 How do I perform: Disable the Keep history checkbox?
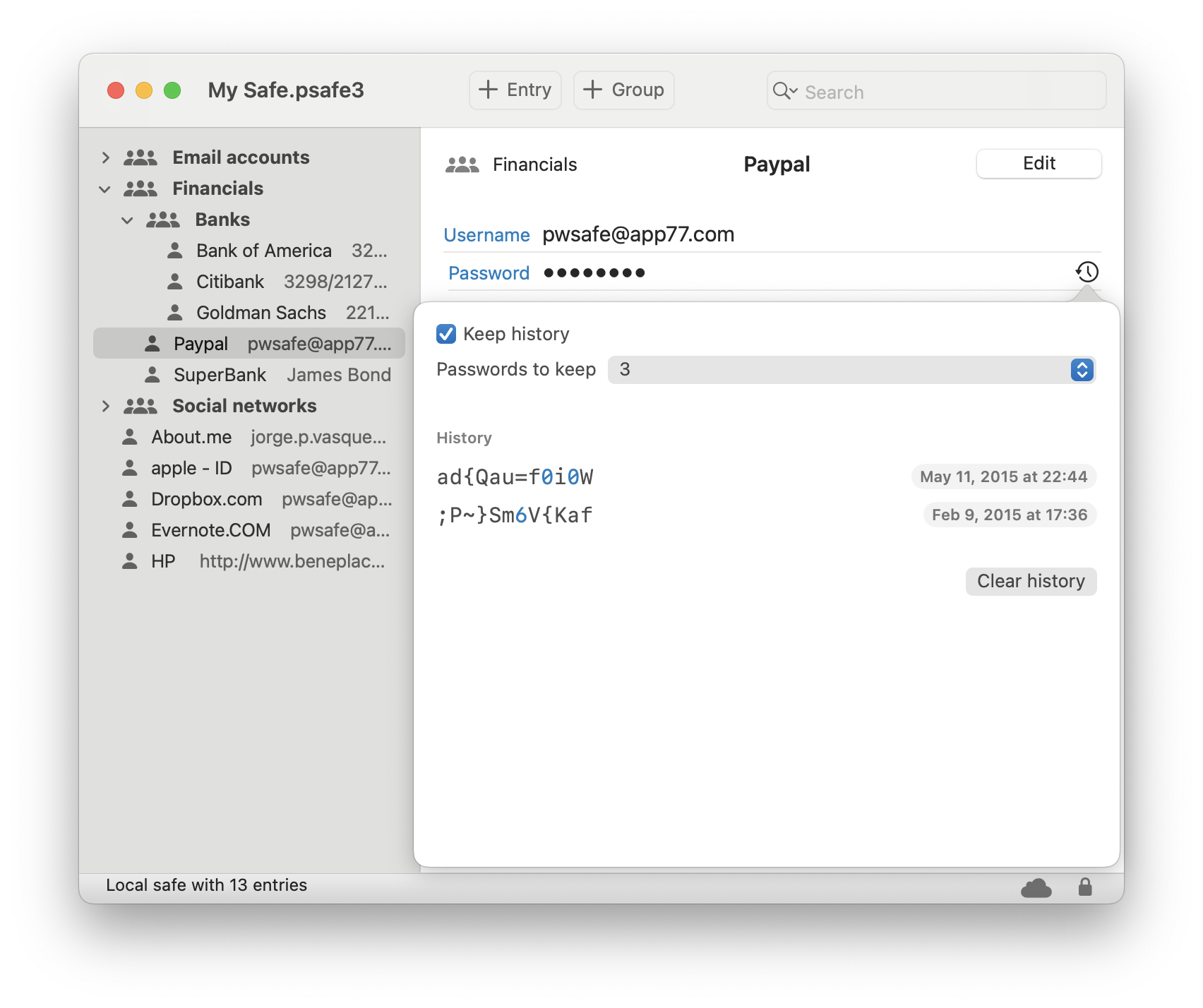point(446,334)
